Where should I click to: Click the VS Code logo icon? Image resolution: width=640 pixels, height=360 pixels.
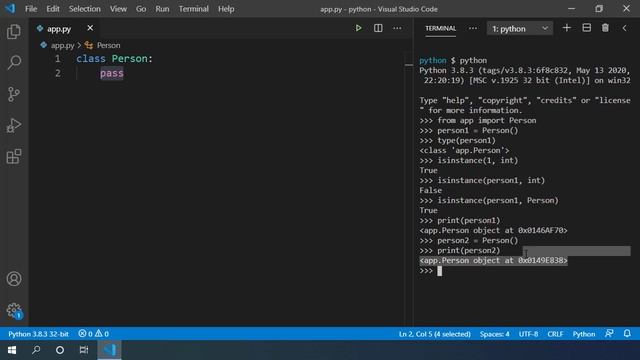click(x=11, y=9)
